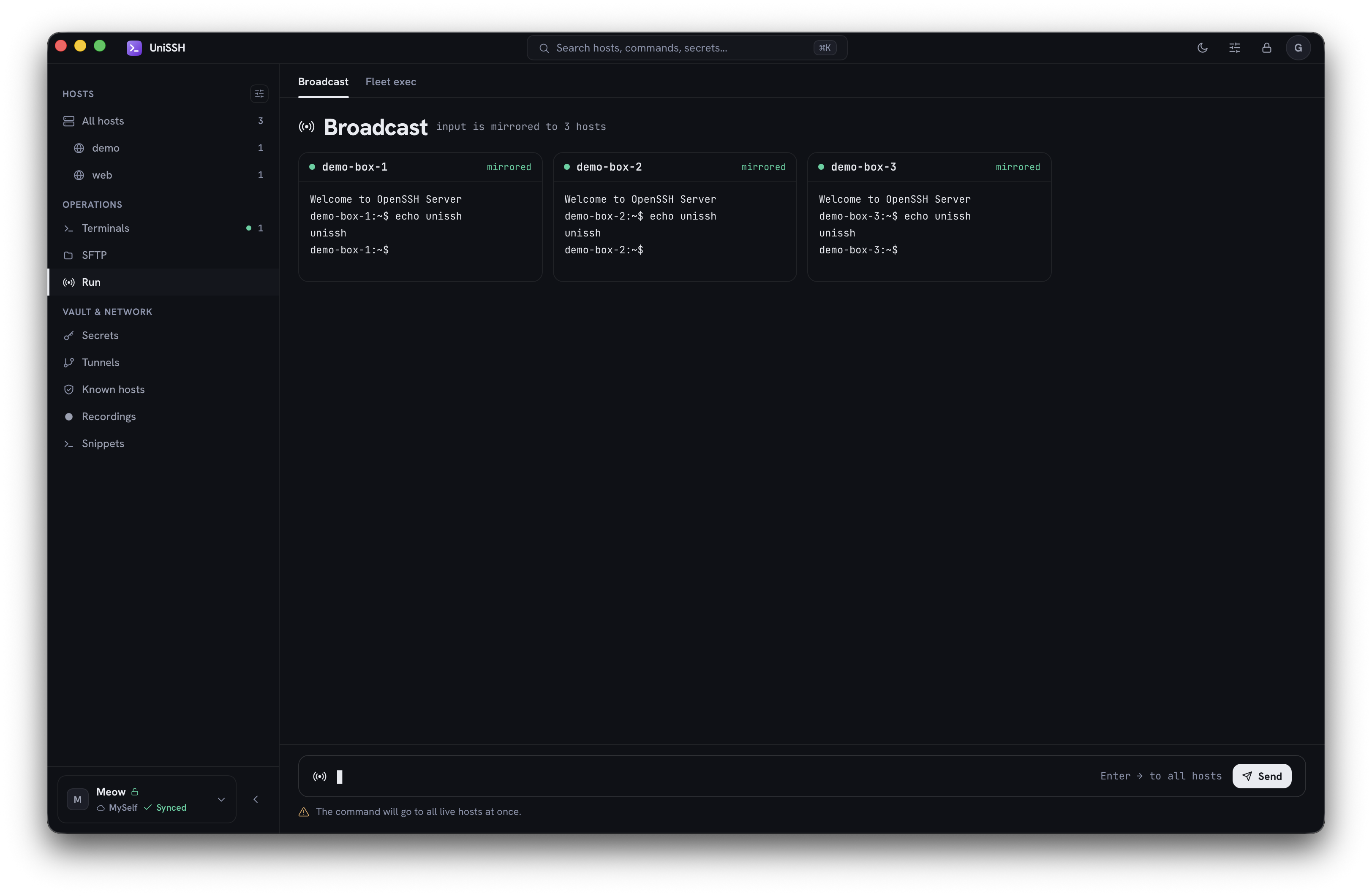Open the hosts filter icon beside HOSTS
1372x896 pixels.
pyautogui.click(x=259, y=93)
